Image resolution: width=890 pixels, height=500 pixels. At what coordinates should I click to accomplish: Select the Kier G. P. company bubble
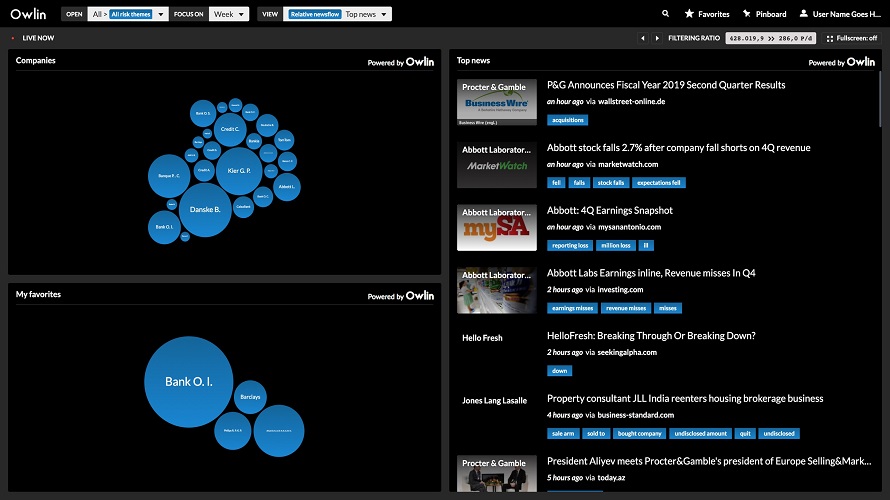(x=239, y=170)
